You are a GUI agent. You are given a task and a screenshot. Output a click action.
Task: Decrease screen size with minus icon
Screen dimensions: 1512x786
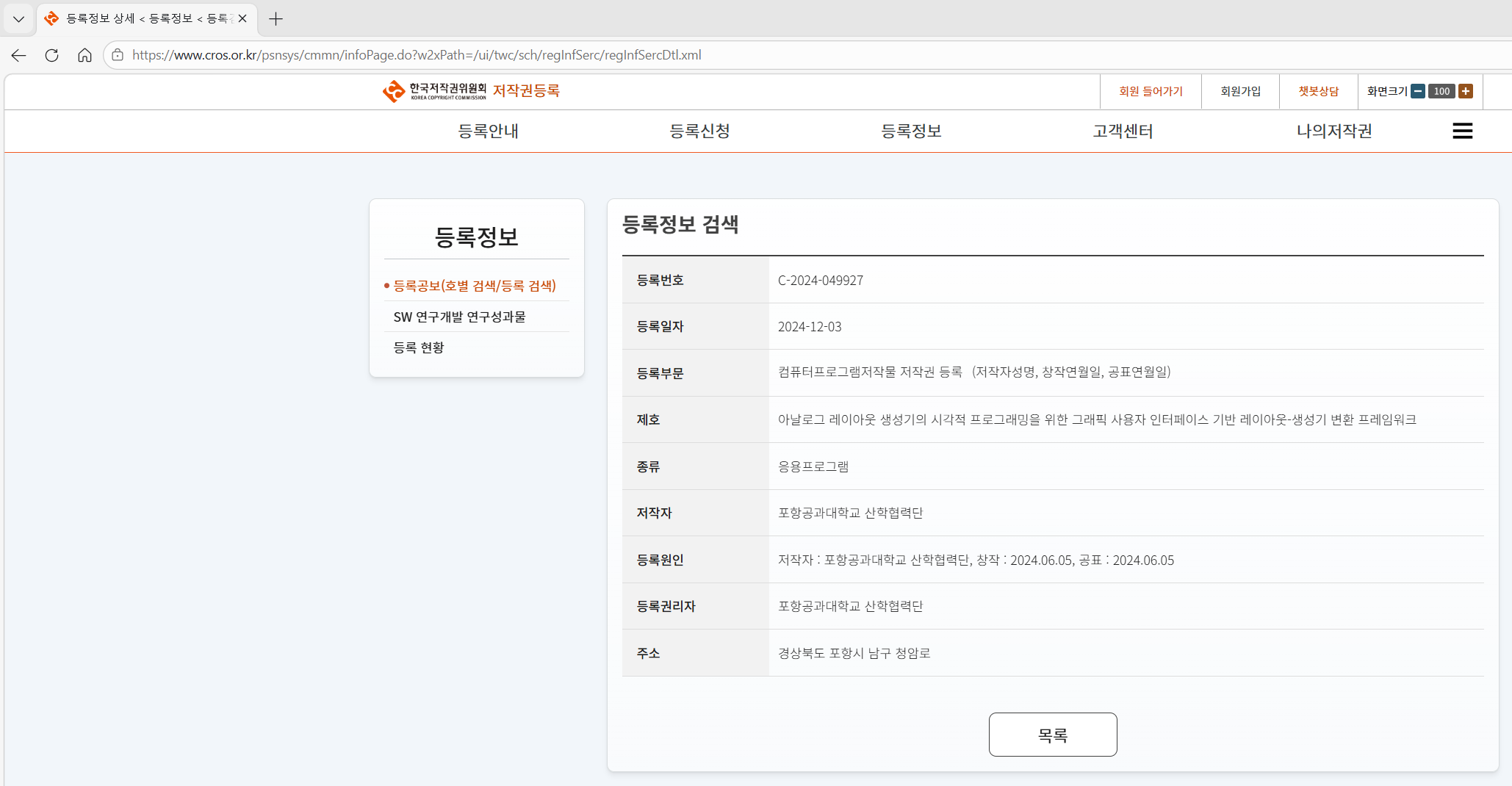(x=1418, y=91)
